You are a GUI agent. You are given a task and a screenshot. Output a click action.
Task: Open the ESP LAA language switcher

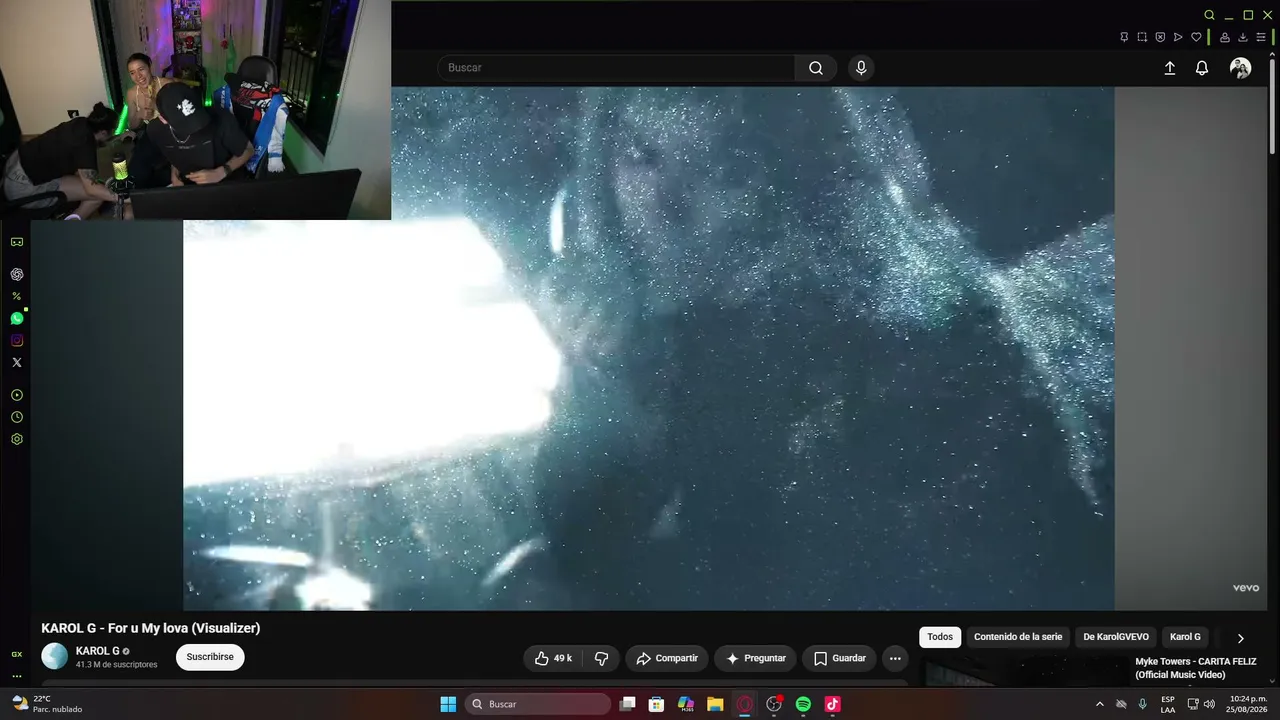click(x=1168, y=704)
